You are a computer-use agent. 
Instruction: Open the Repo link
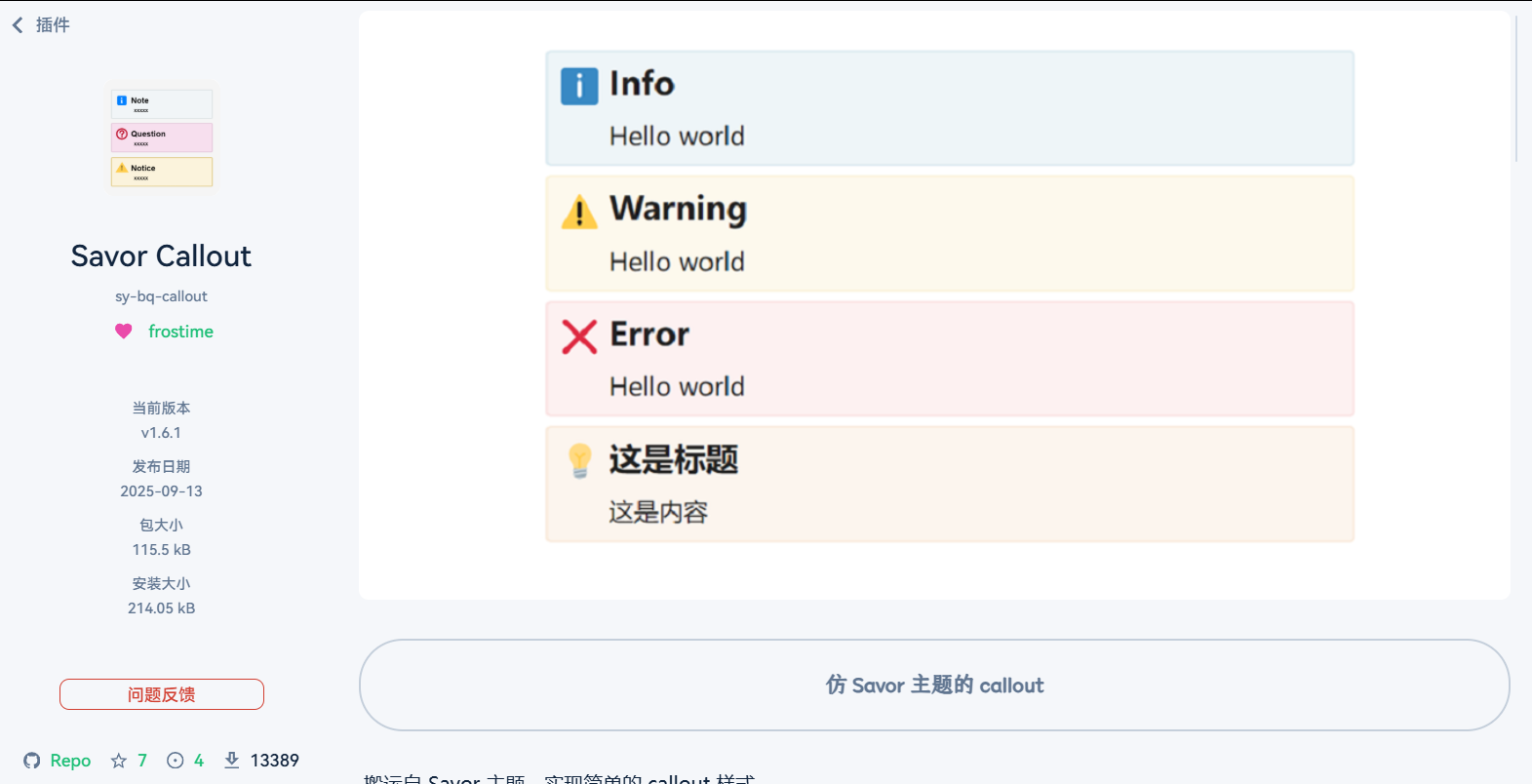tap(70, 761)
